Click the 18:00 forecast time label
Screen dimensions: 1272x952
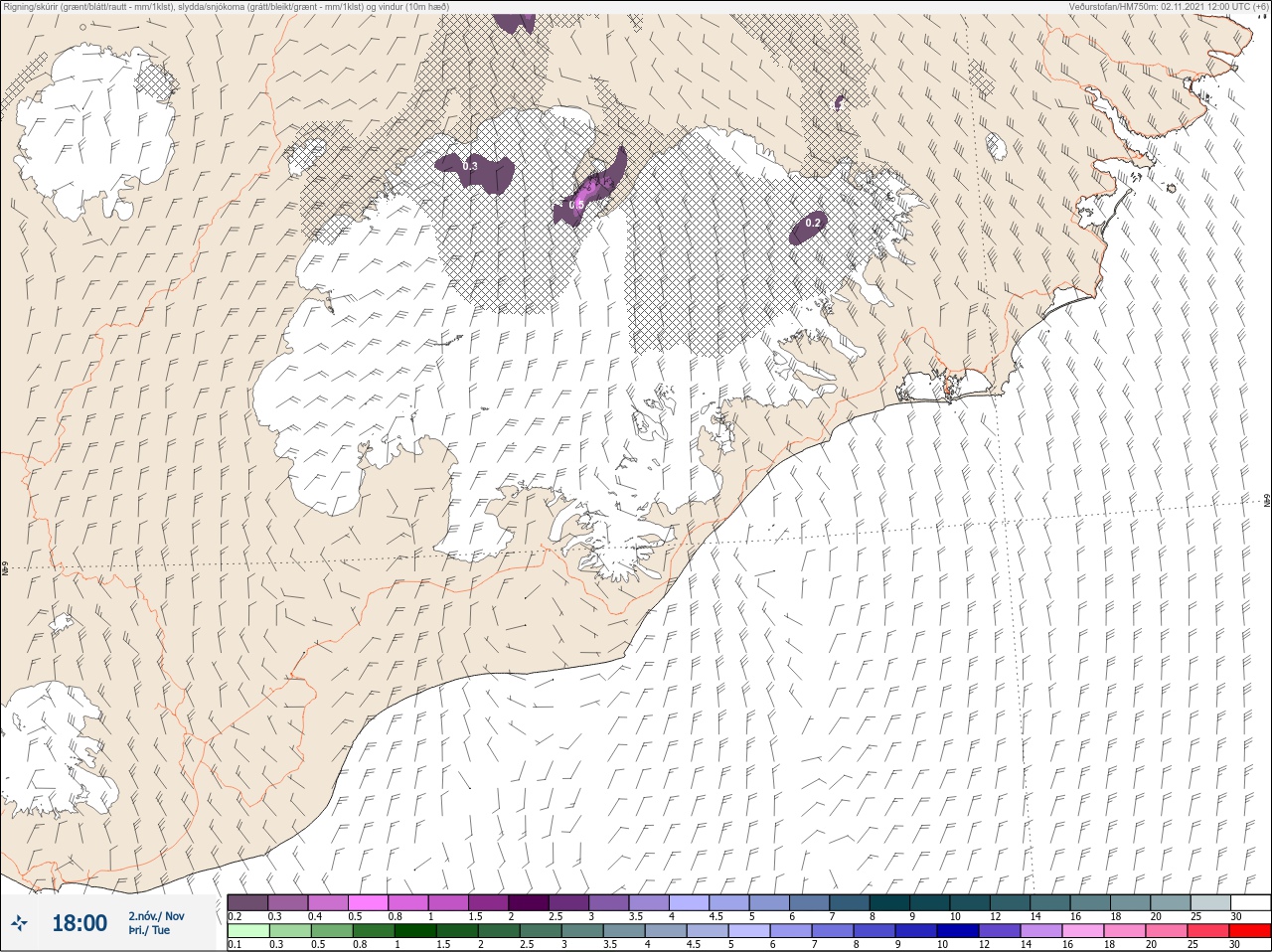[79, 923]
